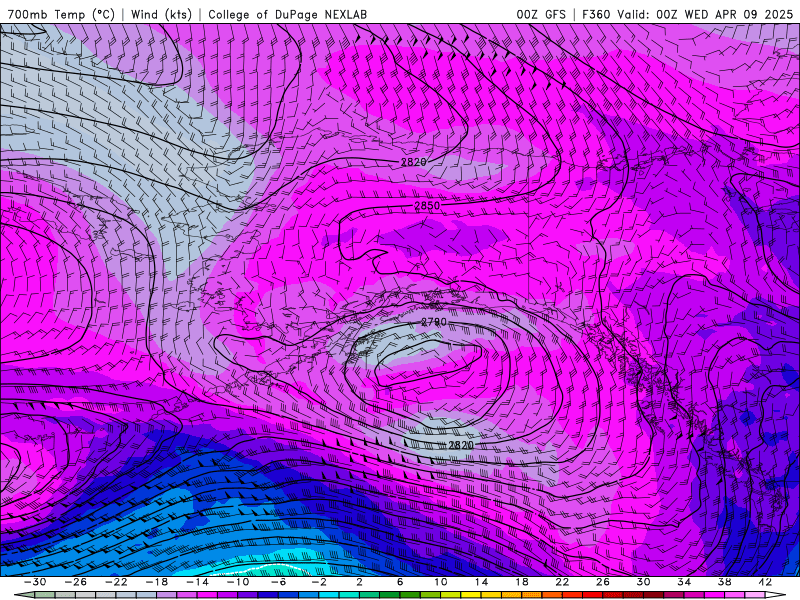800x600 pixels.
Task: Click the '700mb Temp (°C)' title text
Action: pyautogui.click(x=61, y=14)
